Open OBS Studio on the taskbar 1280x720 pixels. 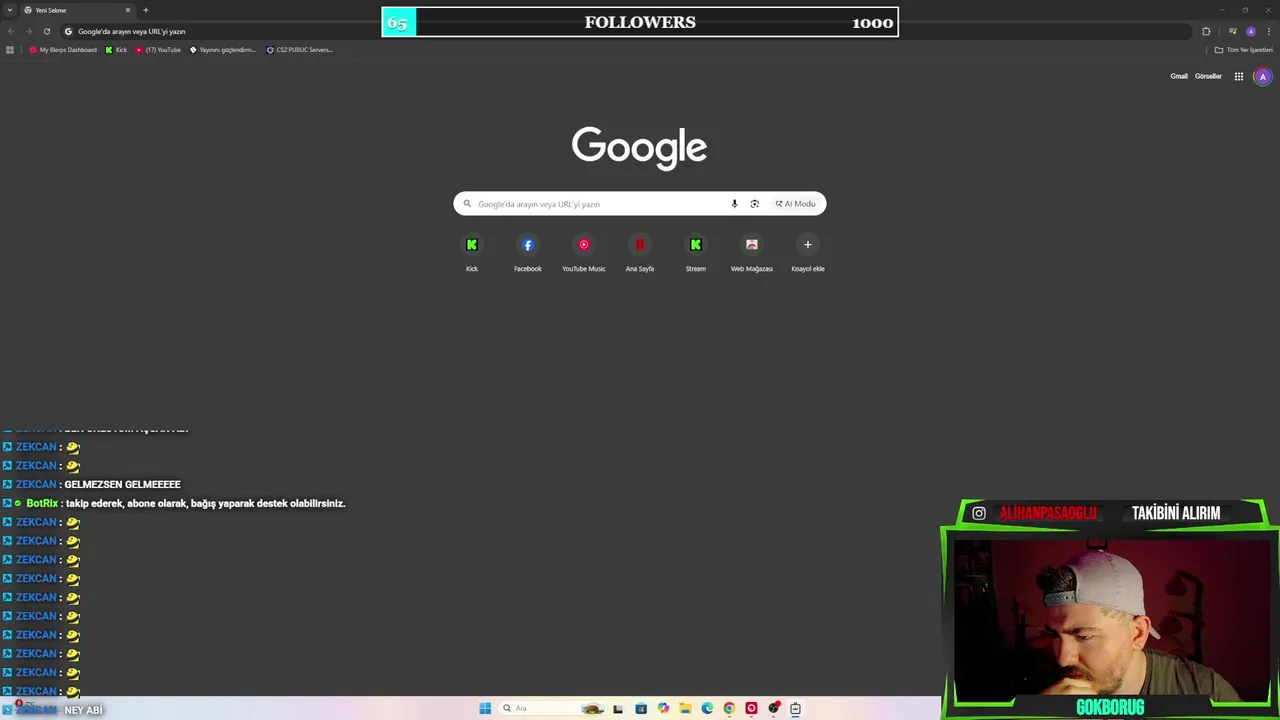pyautogui.click(x=773, y=708)
